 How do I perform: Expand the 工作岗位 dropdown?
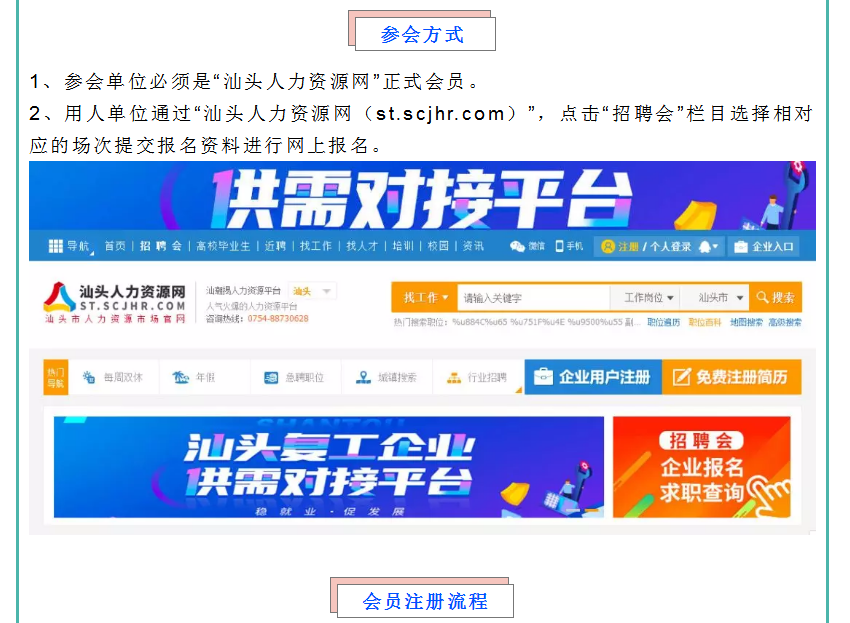click(x=648, y=298)
